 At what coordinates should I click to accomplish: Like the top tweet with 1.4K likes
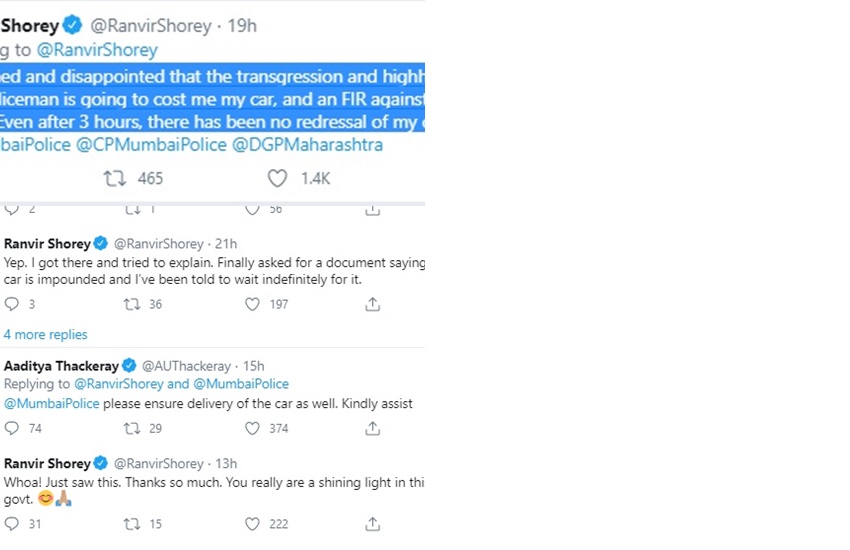pos(278,178)
